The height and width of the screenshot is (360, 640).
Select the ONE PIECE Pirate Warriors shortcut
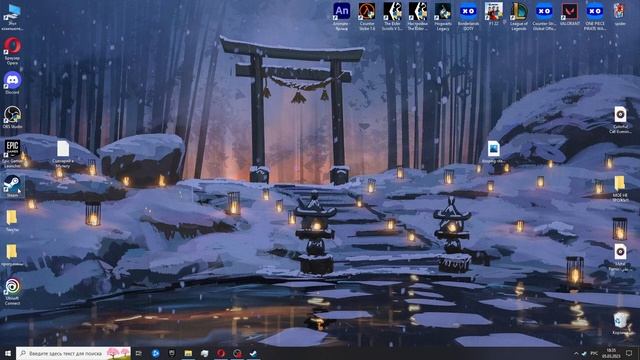(x=595, y=16)
